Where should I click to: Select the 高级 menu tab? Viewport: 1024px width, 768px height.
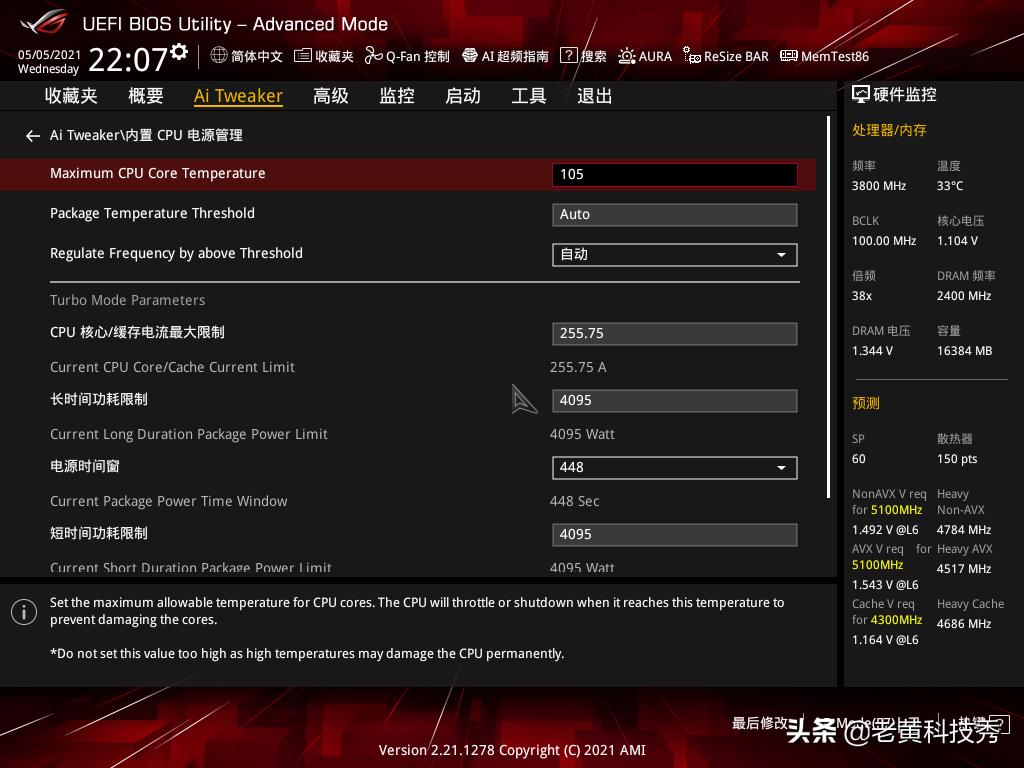coord(330,95)
